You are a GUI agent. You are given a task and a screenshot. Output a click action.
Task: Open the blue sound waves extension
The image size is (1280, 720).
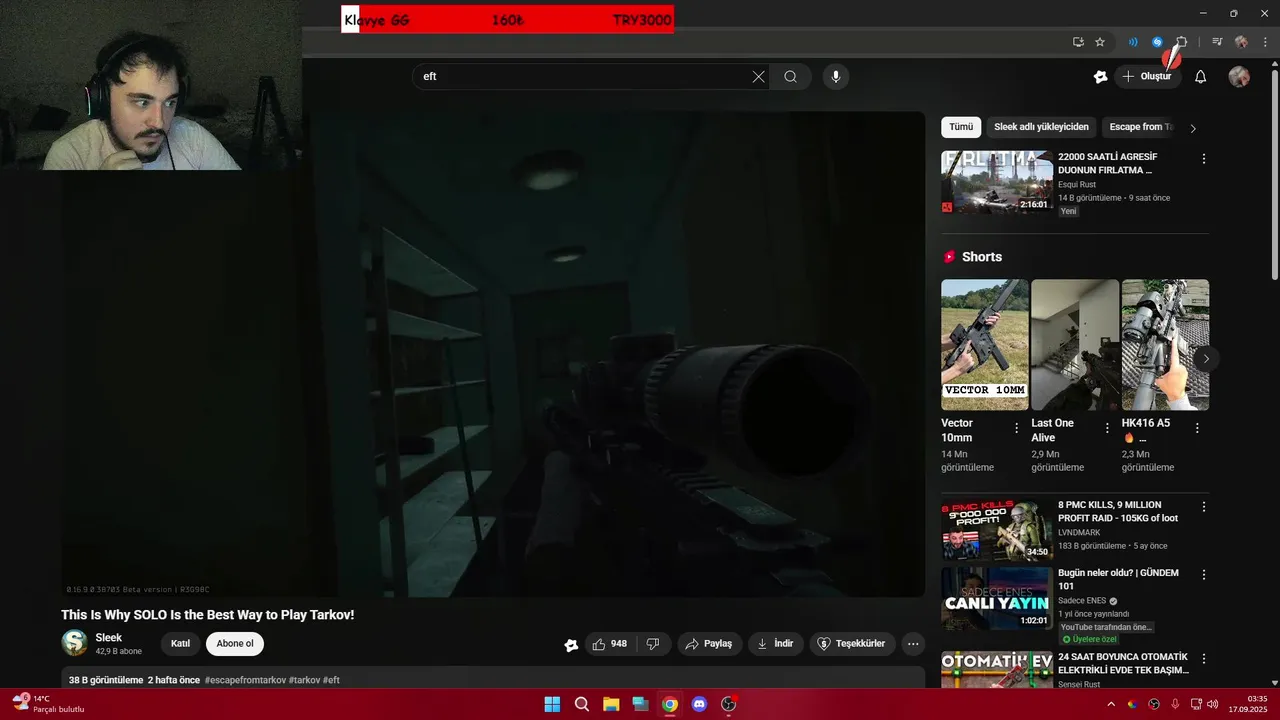[1133, 42]
